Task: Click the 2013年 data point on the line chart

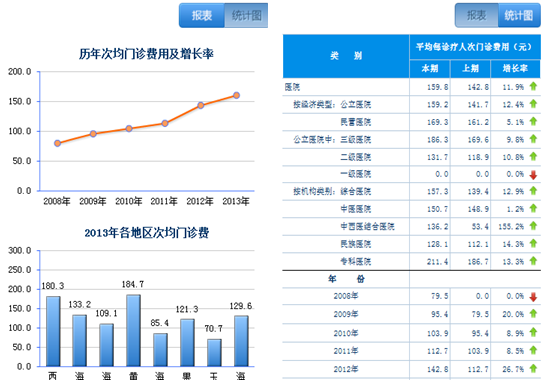Action: [x=236, y=95]
